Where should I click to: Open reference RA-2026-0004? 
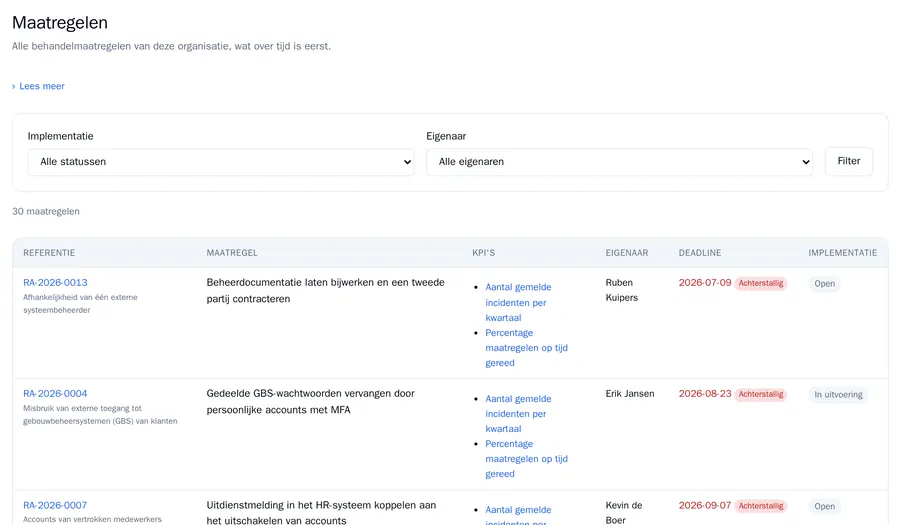[x=55, y=394]
